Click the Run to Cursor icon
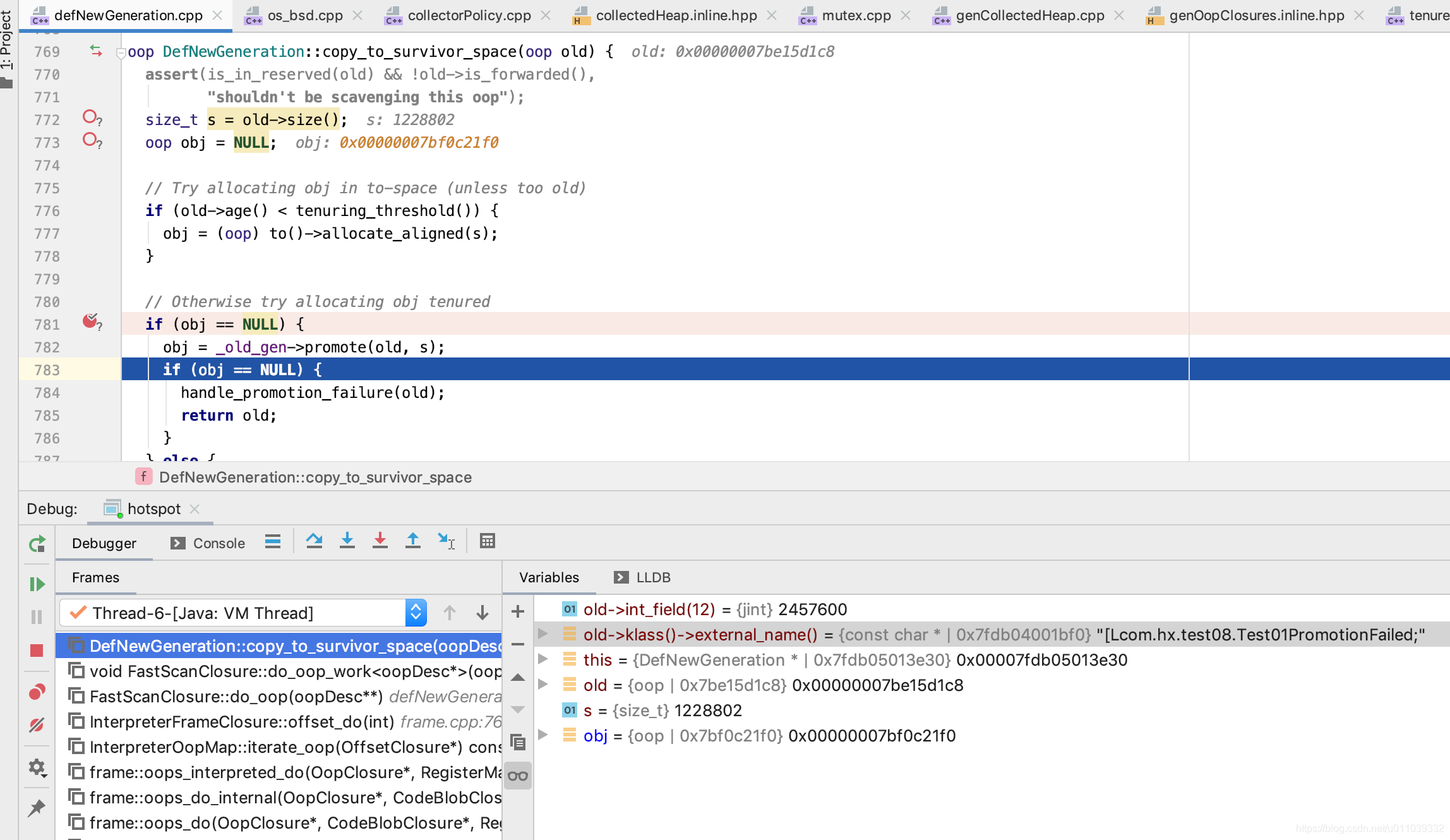This screenshot has height=840, width=1450. coord(446,541)
